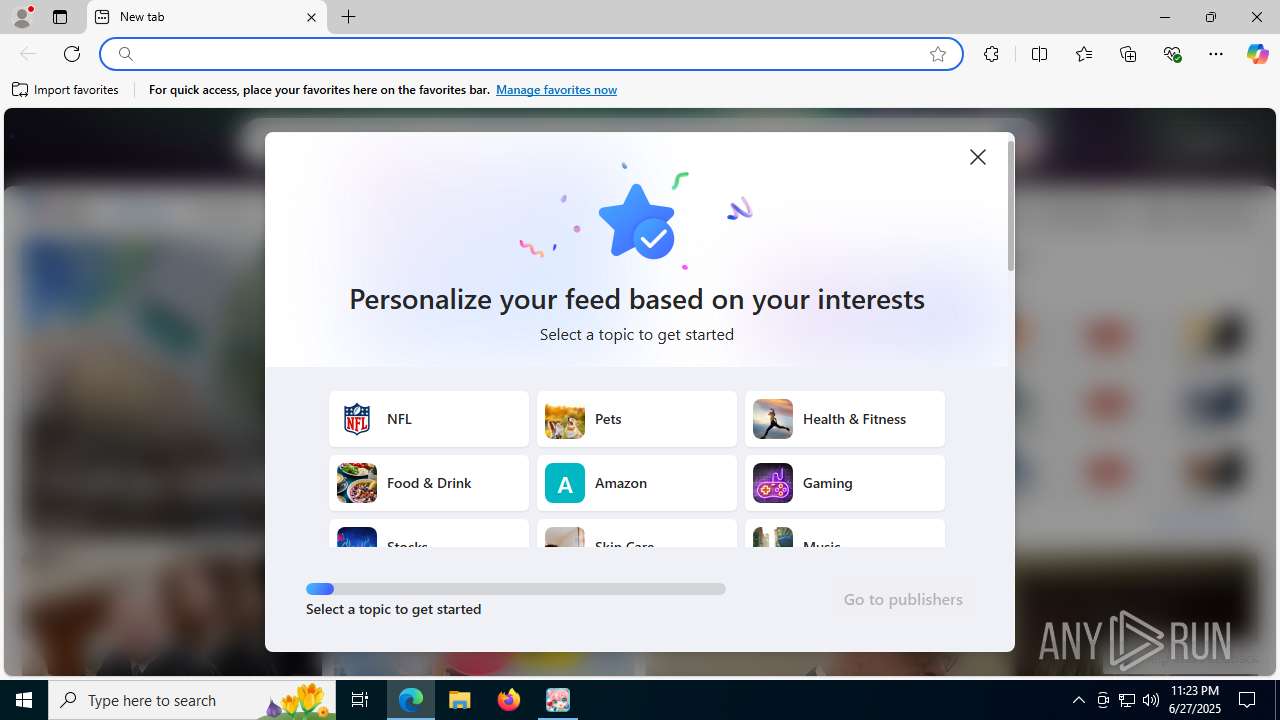Click the greyed Back arrow icon
This screenshot has width=1280, height=720.
28,54
